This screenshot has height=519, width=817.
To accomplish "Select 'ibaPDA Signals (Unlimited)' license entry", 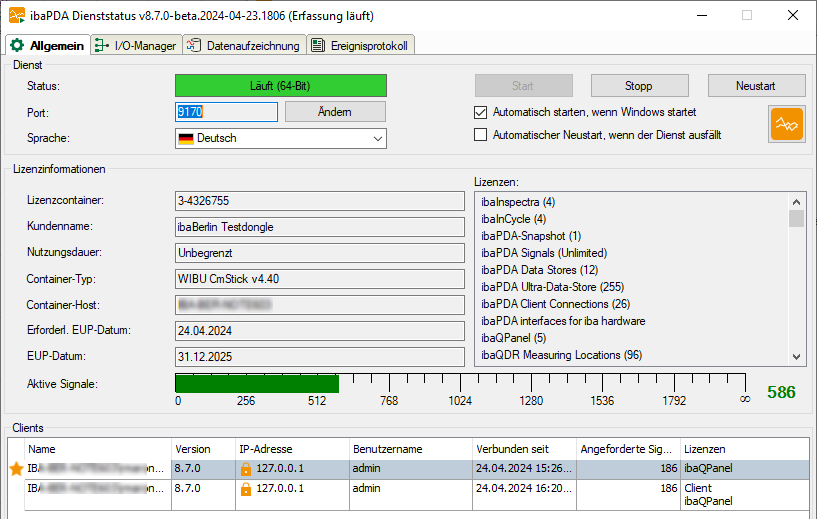I will pyautogui.click(x=544, y=253).
